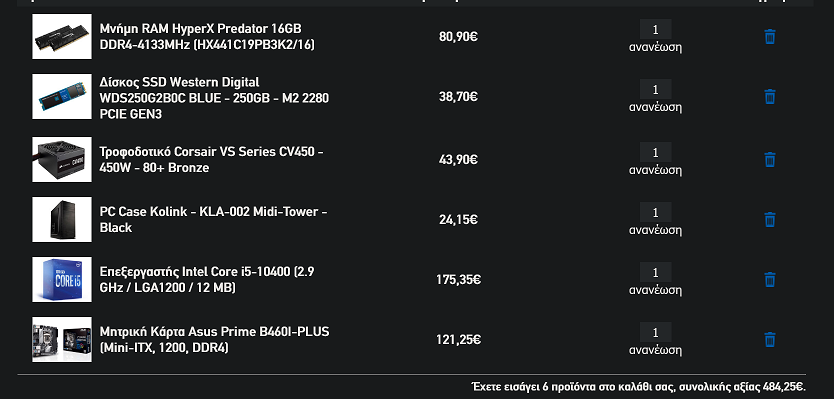Open Intel Core i5 box image
Screen dimensions: 834x399
(x=62, y=279)
